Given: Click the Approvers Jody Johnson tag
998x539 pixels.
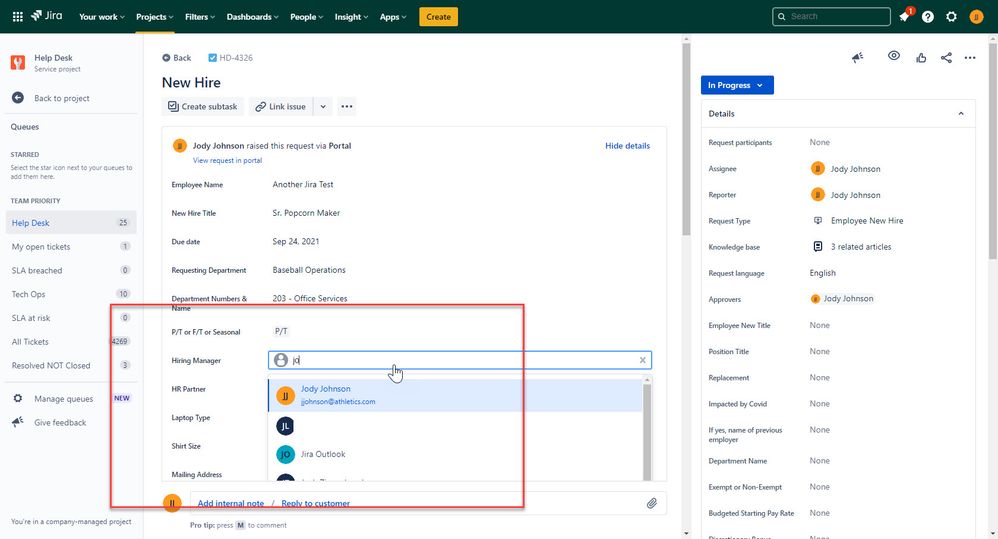Looking at the screenshot, I should click(842, 298).
